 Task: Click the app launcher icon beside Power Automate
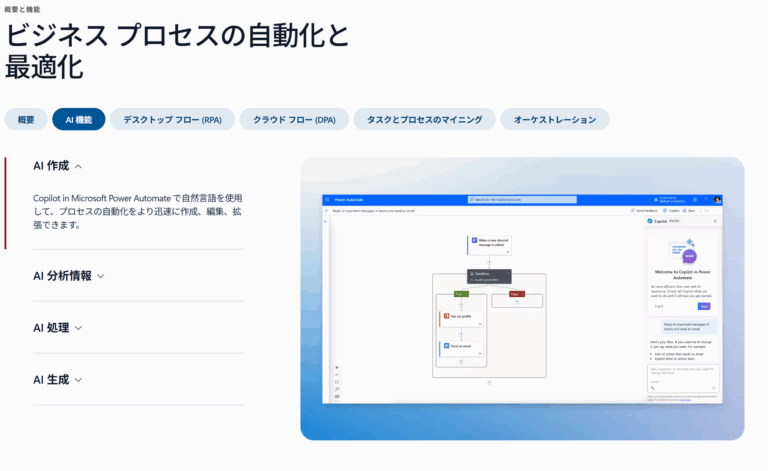click(x=328, y=200)
